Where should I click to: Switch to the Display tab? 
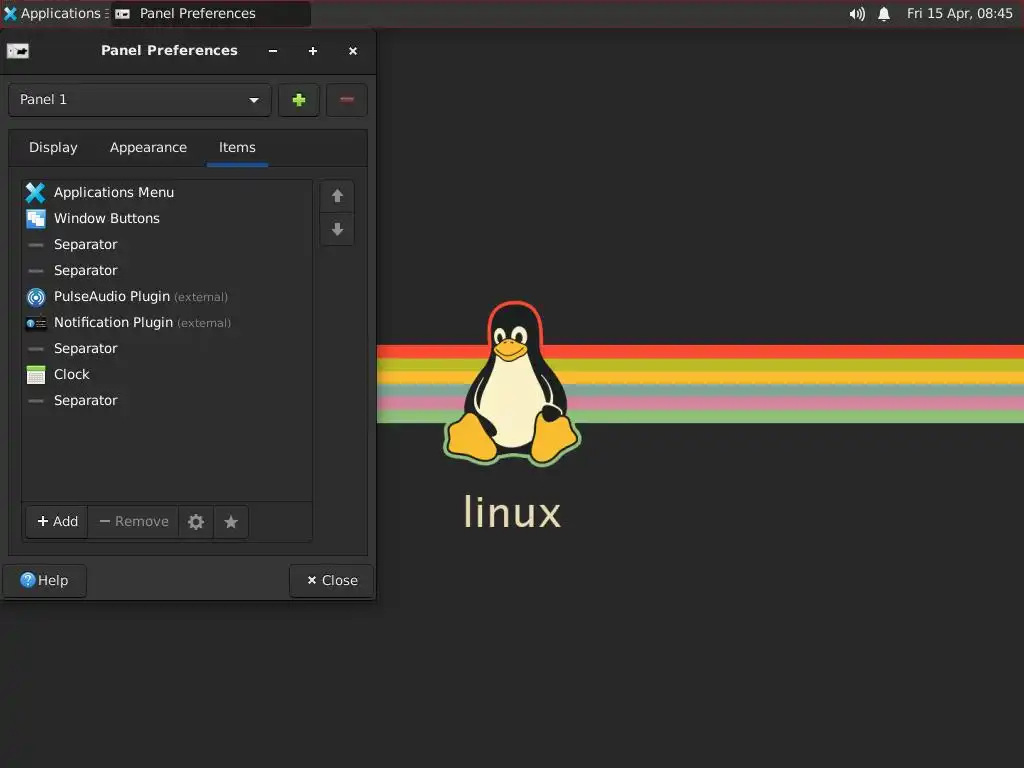pos(53,148)
